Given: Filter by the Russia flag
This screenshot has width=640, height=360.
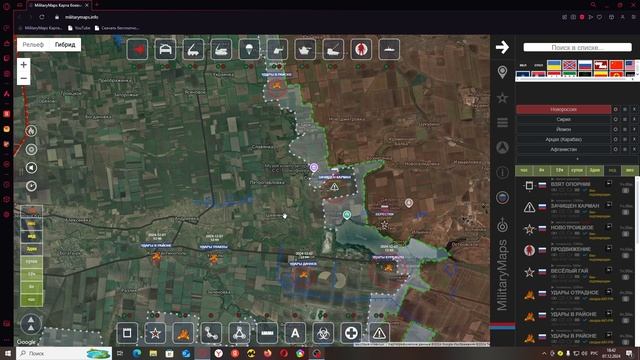Looking at the screenshot, I should [x=585, y=65].
